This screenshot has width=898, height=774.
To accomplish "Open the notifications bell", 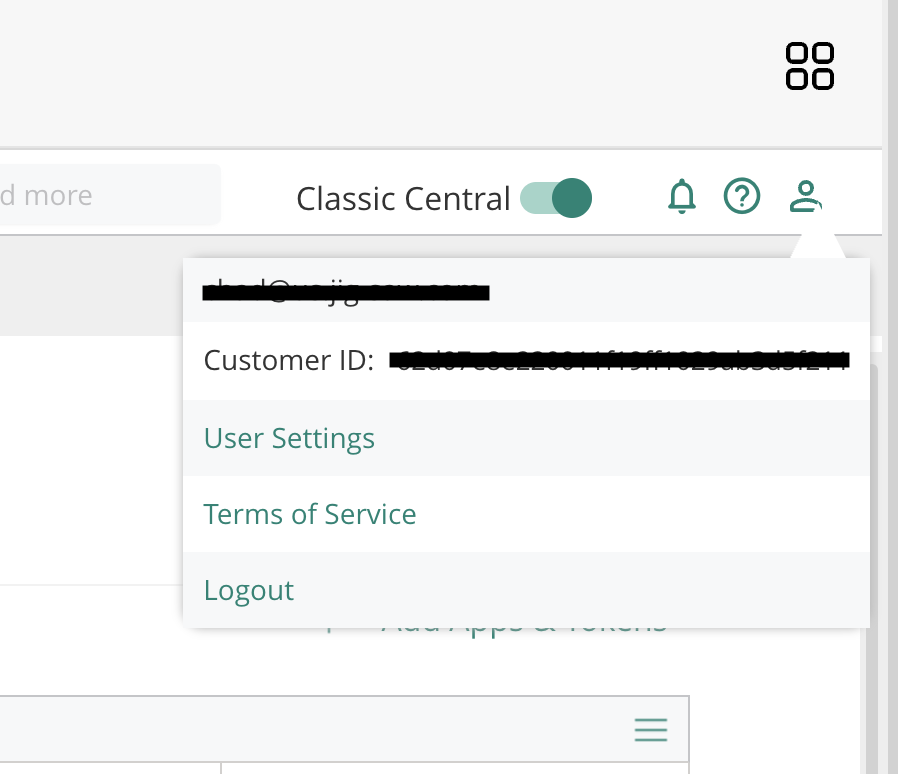I will tap(682, 197).
